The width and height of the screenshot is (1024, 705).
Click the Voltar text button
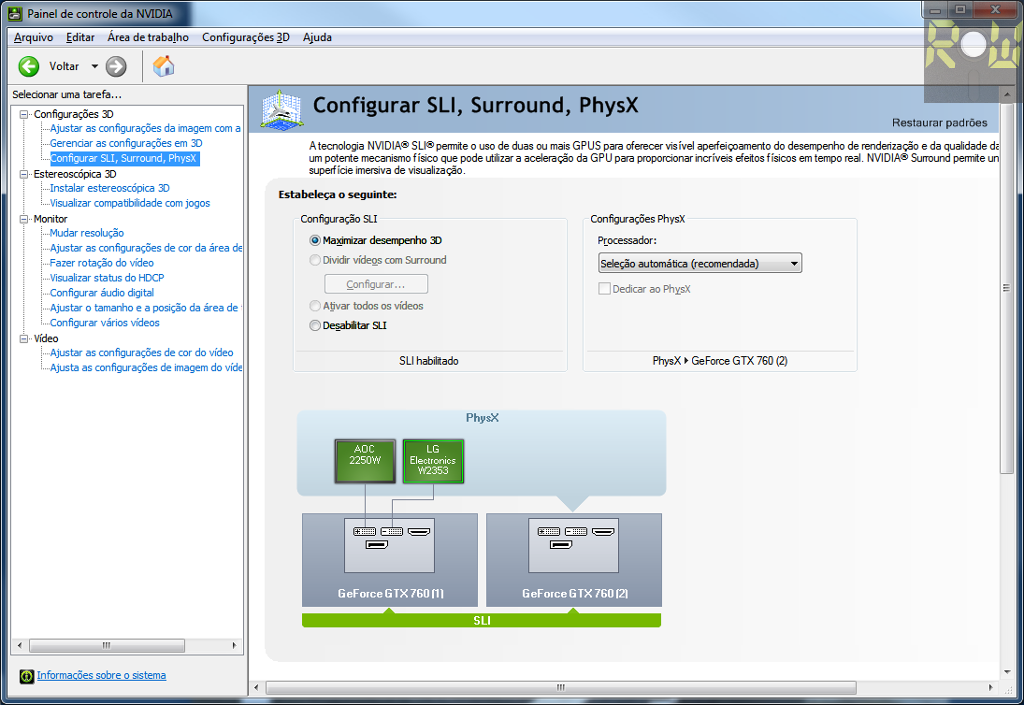click(64, 66)
